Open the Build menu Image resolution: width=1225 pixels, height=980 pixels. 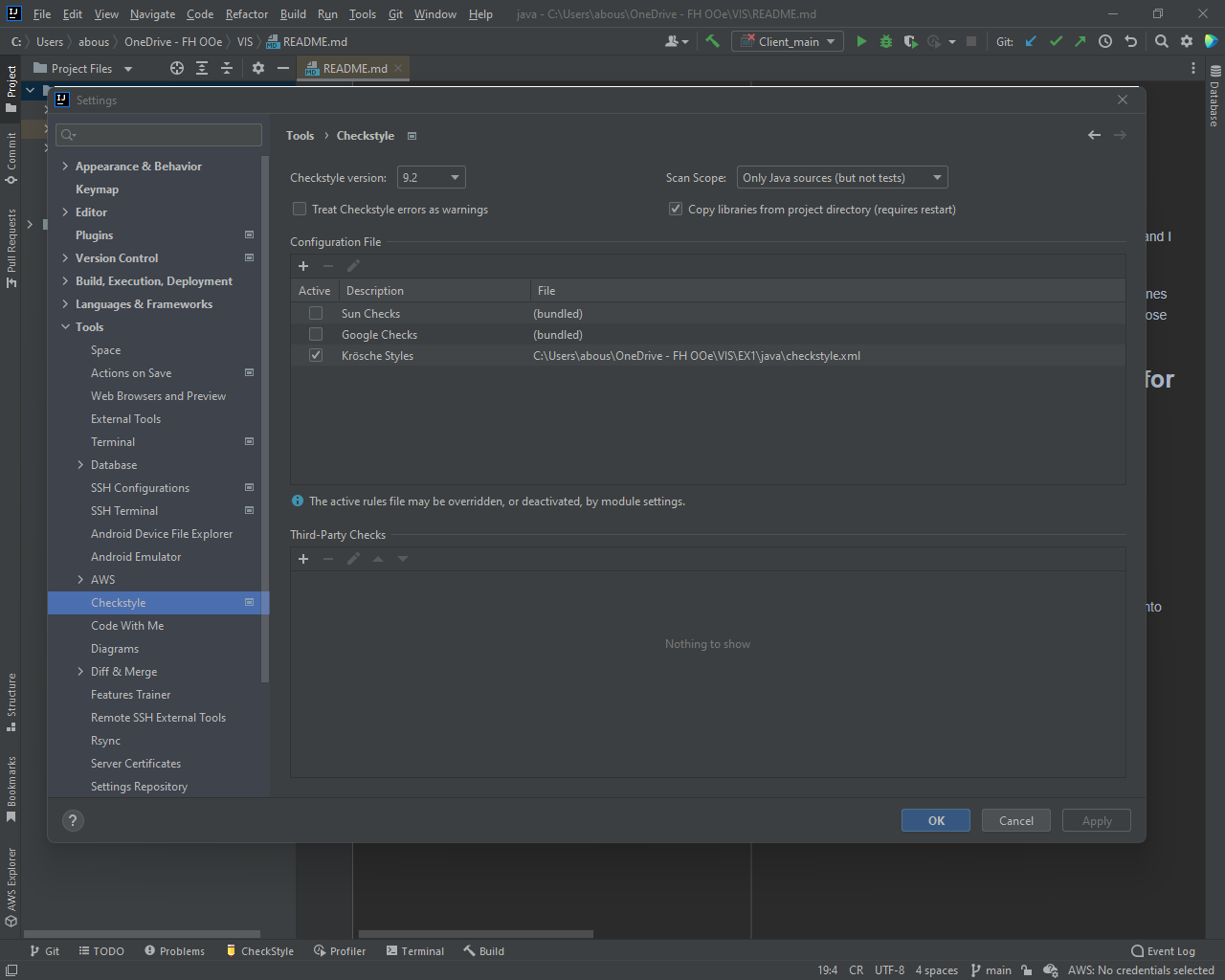(x=293, y=14)
